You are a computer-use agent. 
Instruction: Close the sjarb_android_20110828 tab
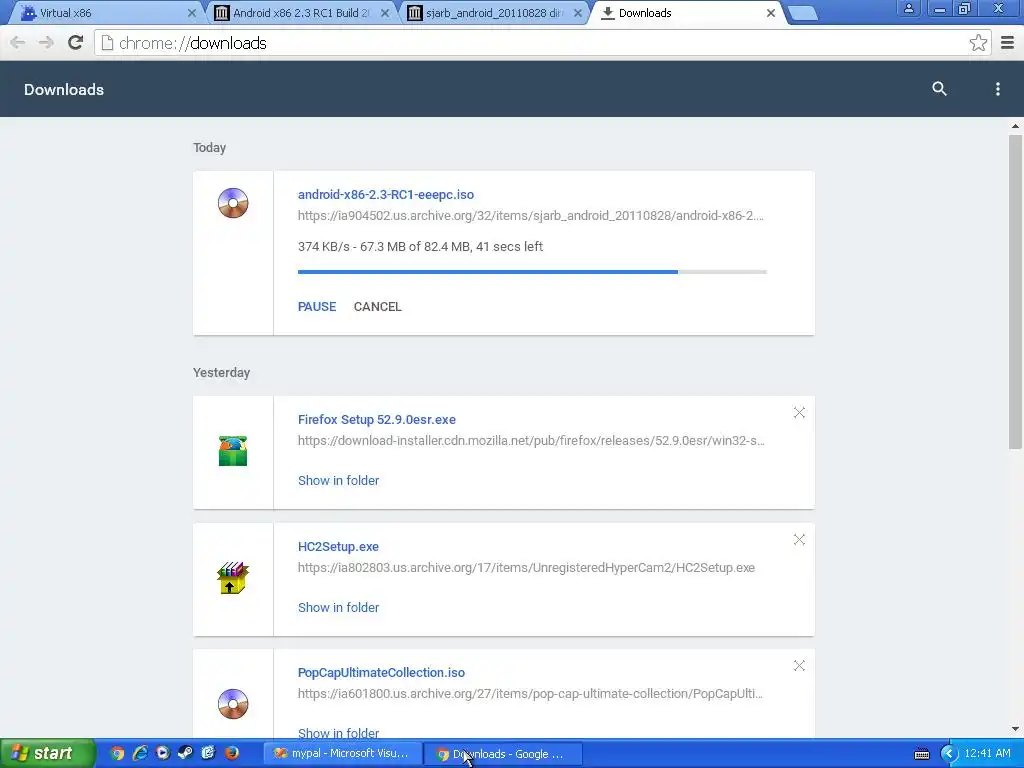(577, 13)
